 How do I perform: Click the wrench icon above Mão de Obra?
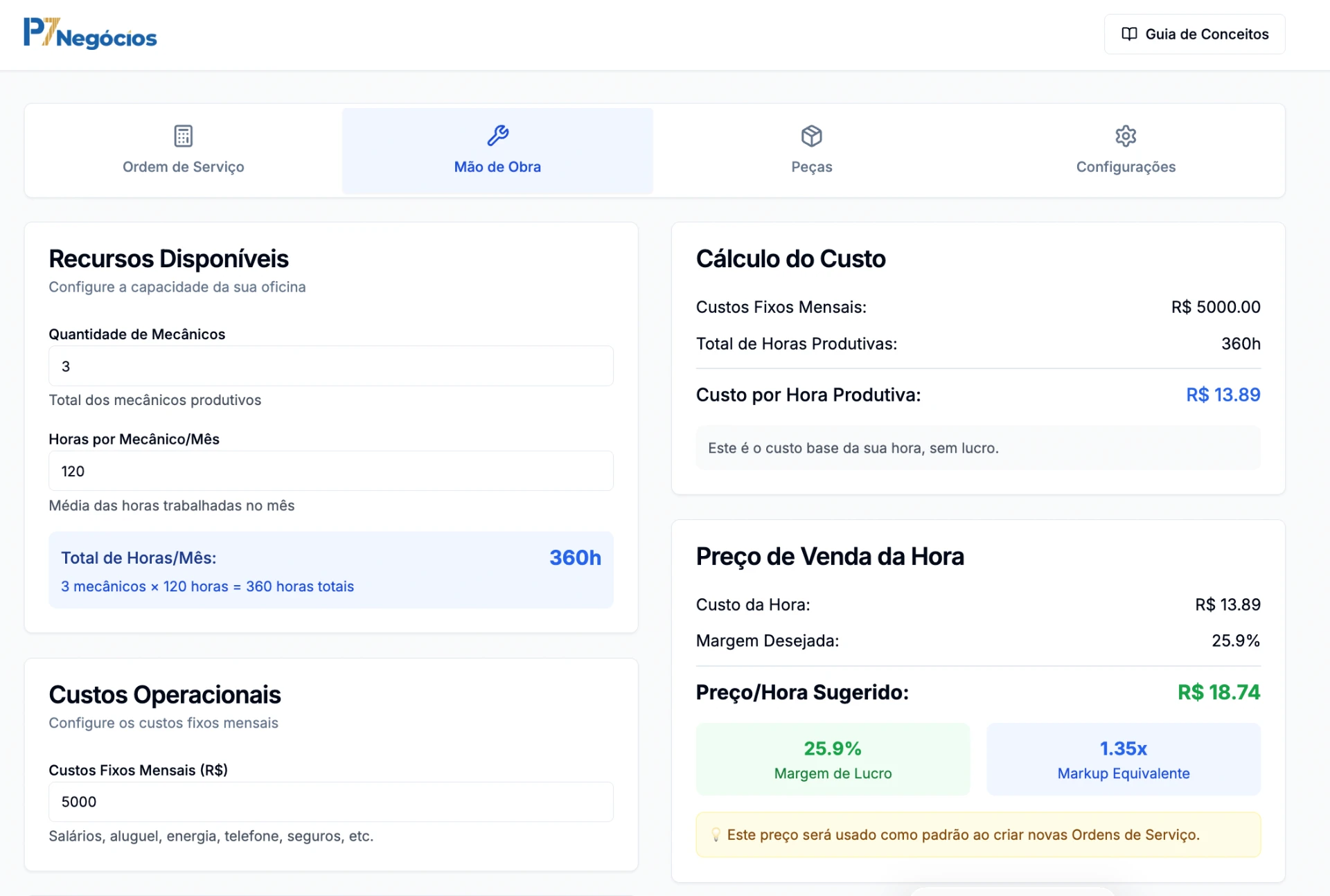coord(497,136)
